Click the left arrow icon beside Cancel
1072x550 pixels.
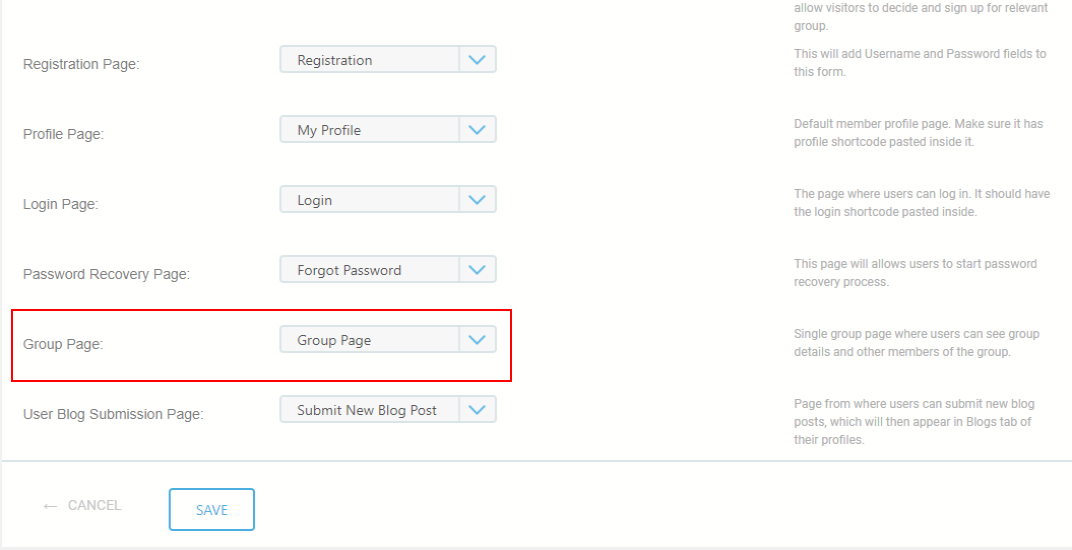coord(50,506)
